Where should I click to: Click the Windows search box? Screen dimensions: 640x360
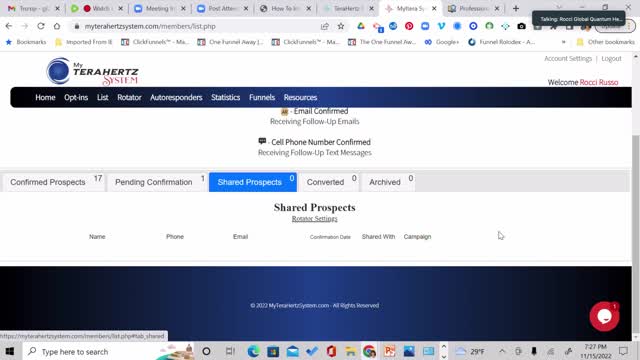point(108,351)
